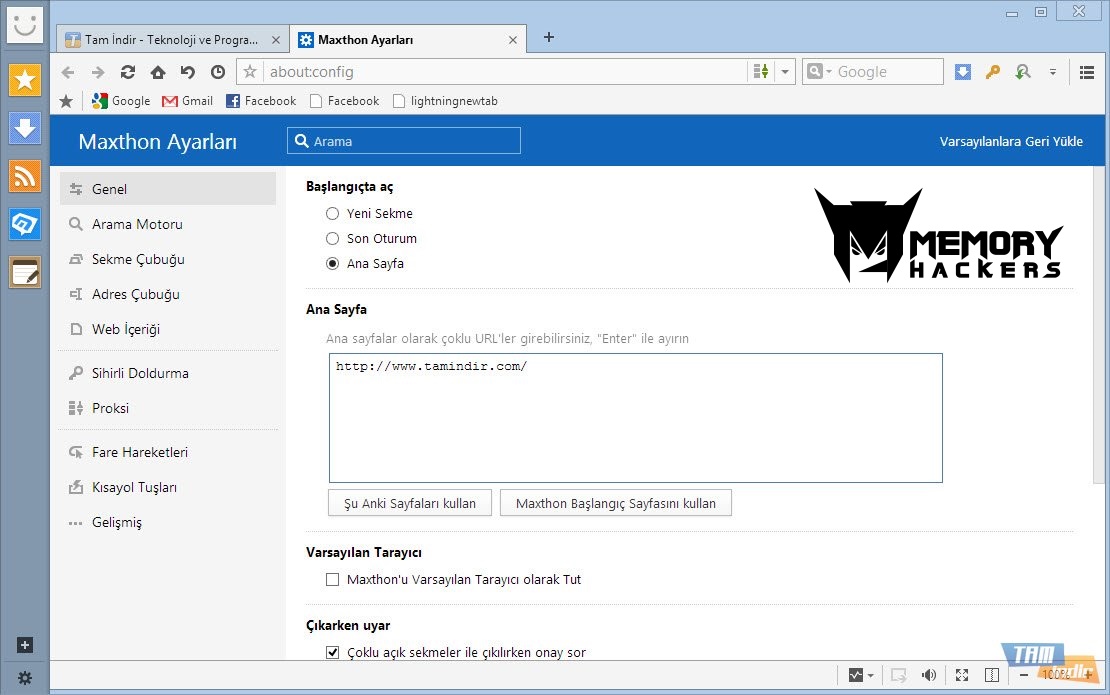Screen dimensions: 1110x695
Task: Open the Downloads sidebar panel icon
Action: pos(25,128)
